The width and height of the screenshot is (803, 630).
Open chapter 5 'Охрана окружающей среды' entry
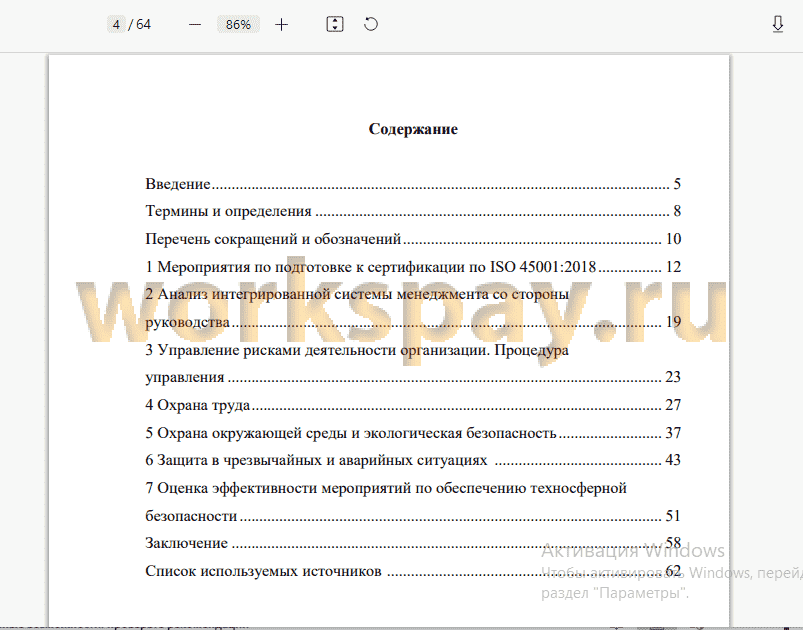tap(413, 433)
